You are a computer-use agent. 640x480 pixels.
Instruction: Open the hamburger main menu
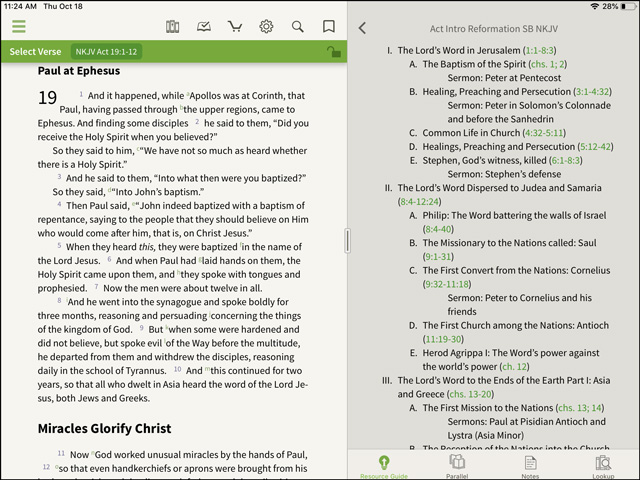pos(19,27)
